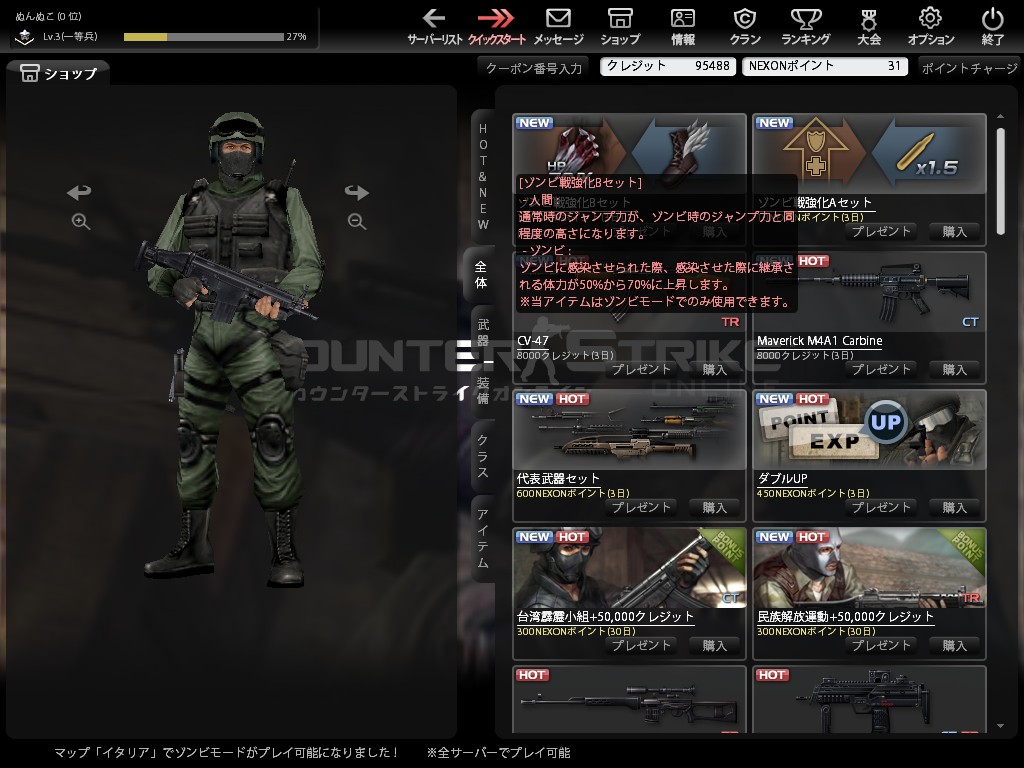Click the price 600NEXONポイント(3日)
Viewport: 1024px width, 768px height.
573,494
